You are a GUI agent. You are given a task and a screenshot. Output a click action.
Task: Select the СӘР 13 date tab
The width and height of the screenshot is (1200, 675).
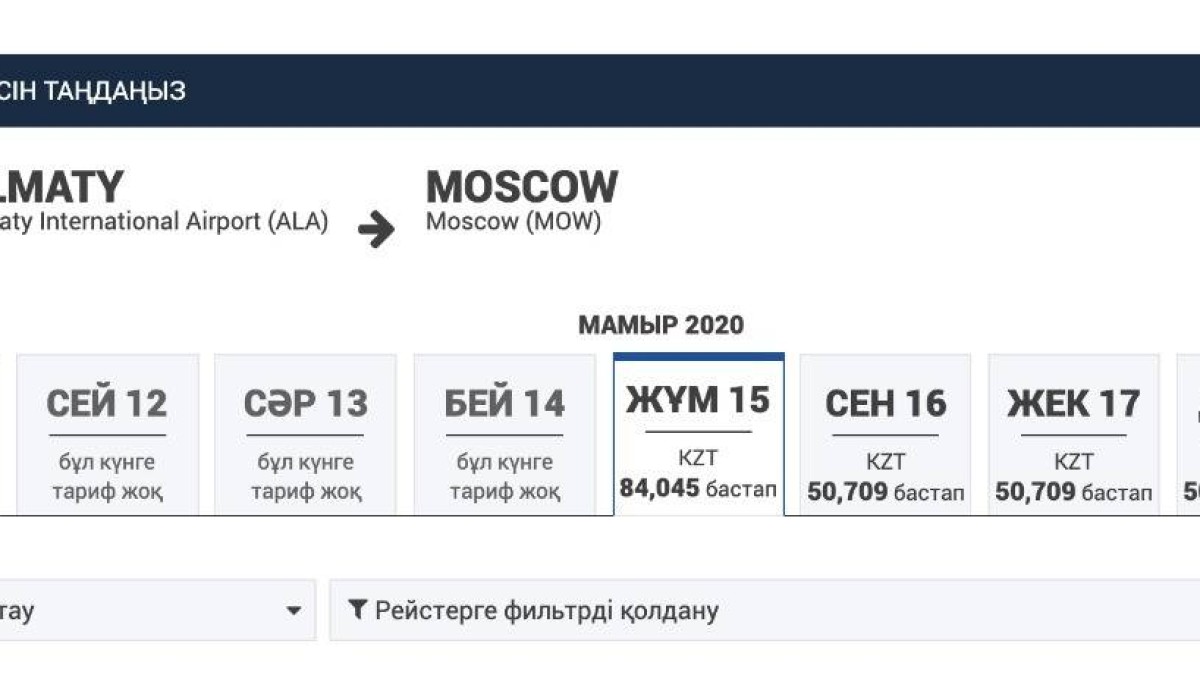(x=305, y=435)
